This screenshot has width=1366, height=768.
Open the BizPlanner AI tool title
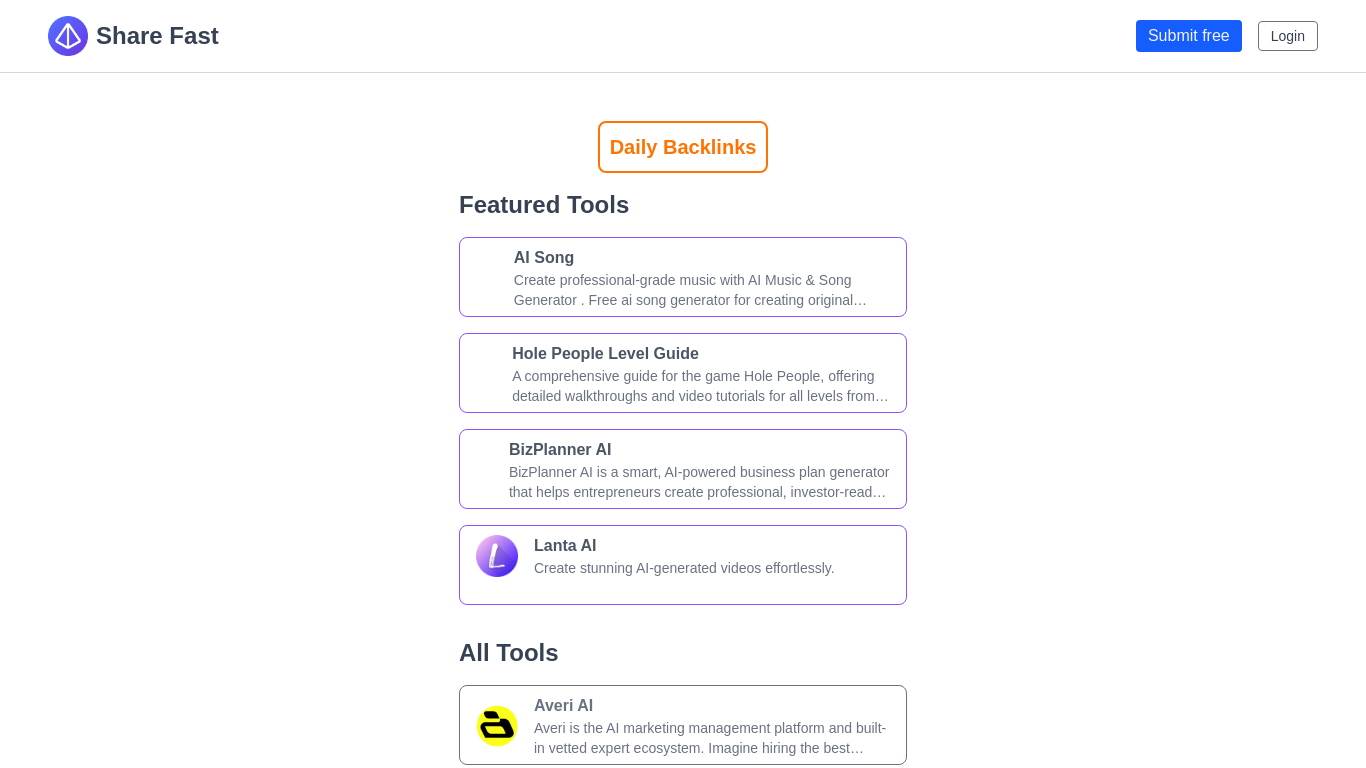[560, 450]
